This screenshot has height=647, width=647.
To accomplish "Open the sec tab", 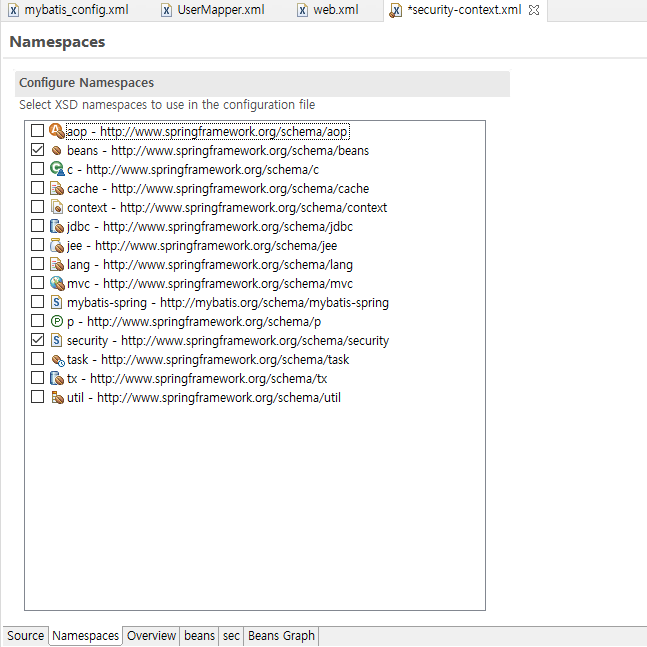I will [x=231, y=635].
